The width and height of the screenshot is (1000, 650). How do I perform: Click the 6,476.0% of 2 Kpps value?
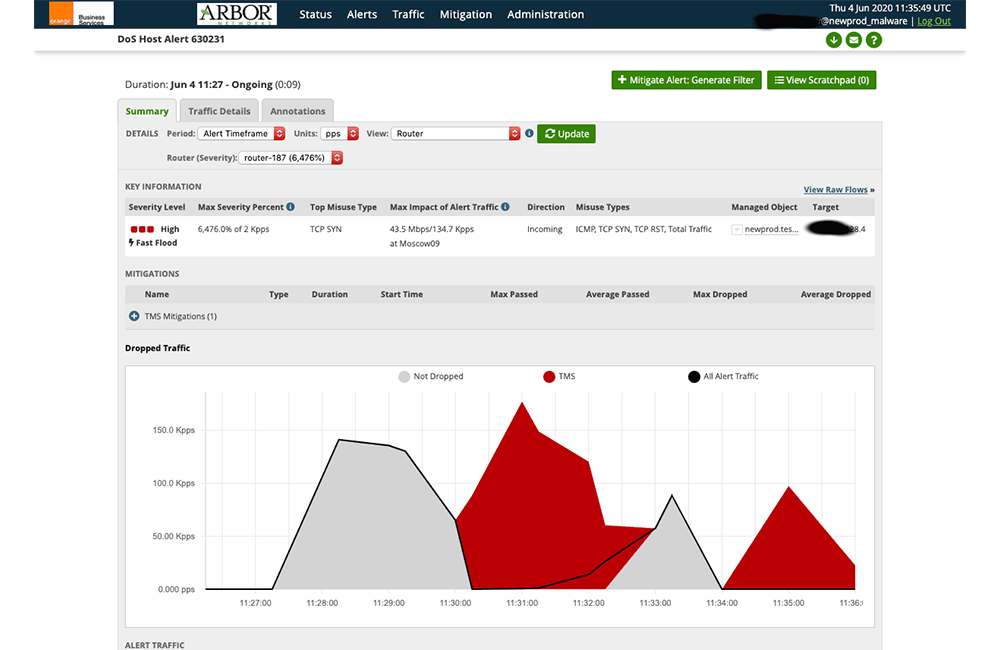point(233,229)
